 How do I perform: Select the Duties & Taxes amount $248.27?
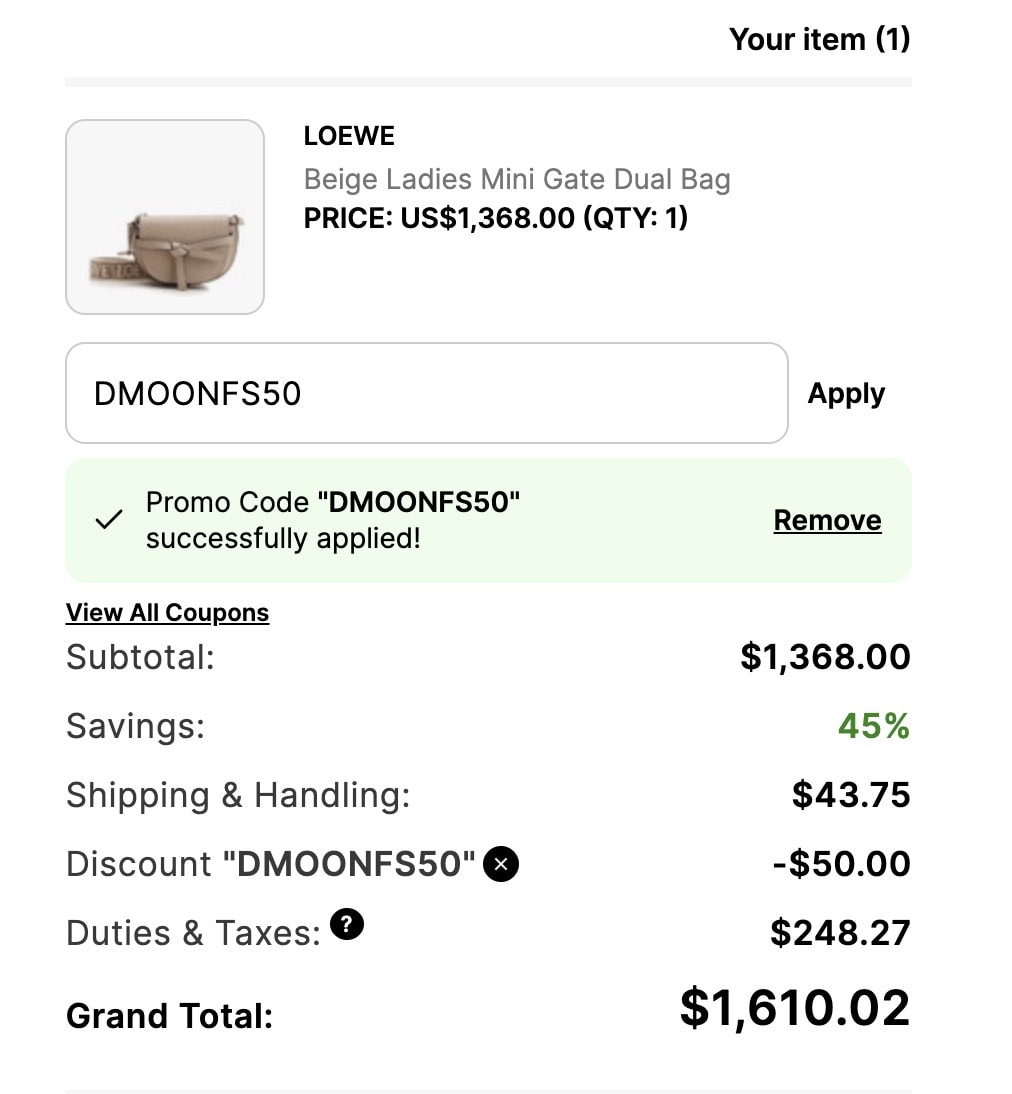pyautogui.click(x=840, y=933)
